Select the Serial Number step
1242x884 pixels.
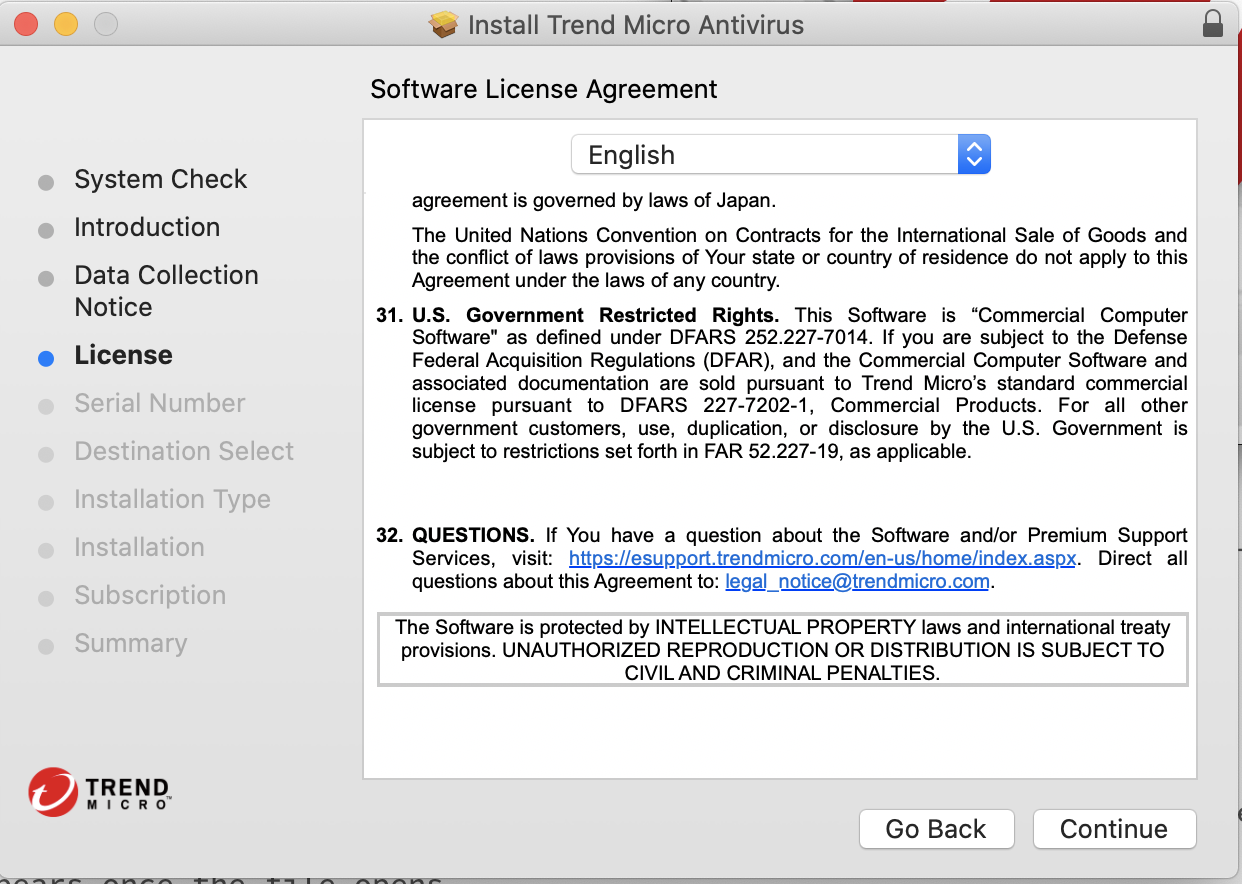(159, 403)
